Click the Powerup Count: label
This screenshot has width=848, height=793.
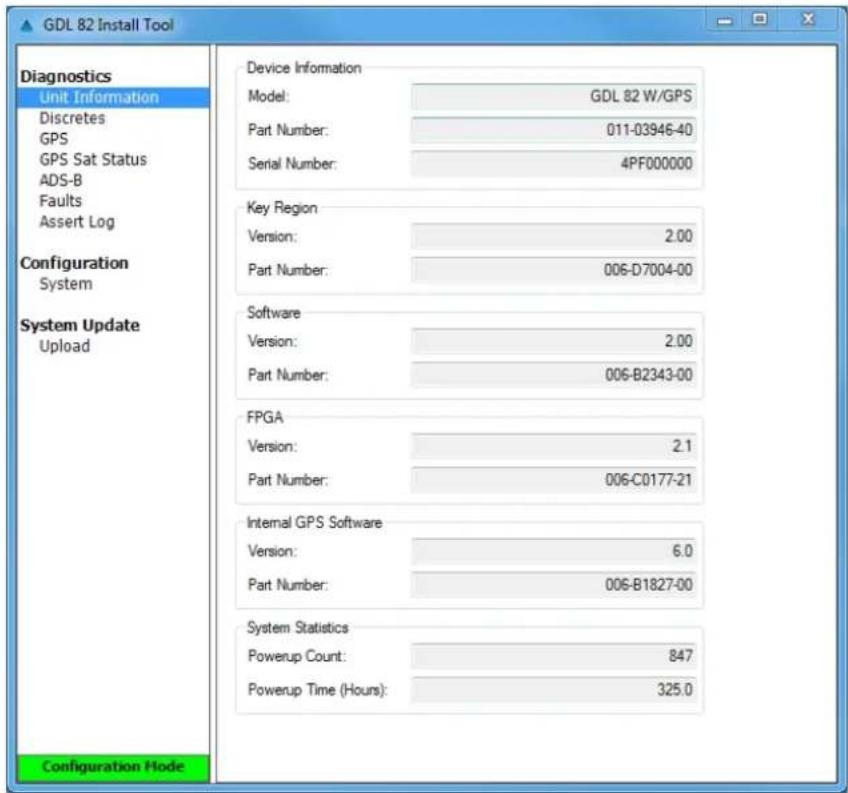(x=297, y=656)
